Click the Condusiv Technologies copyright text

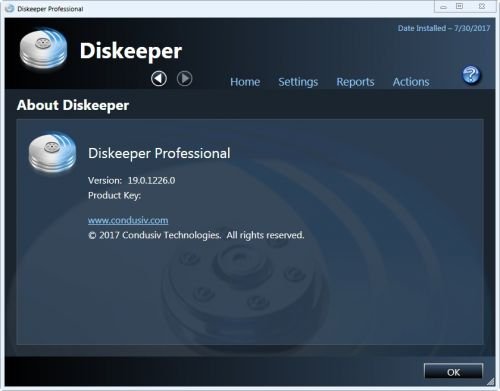[196, 235]
